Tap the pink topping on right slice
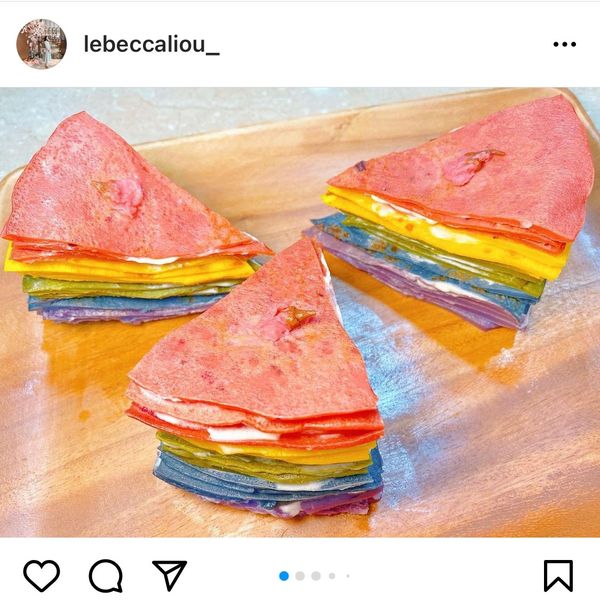600x600 pixels. pyautogui.click(x=471, y=164)
